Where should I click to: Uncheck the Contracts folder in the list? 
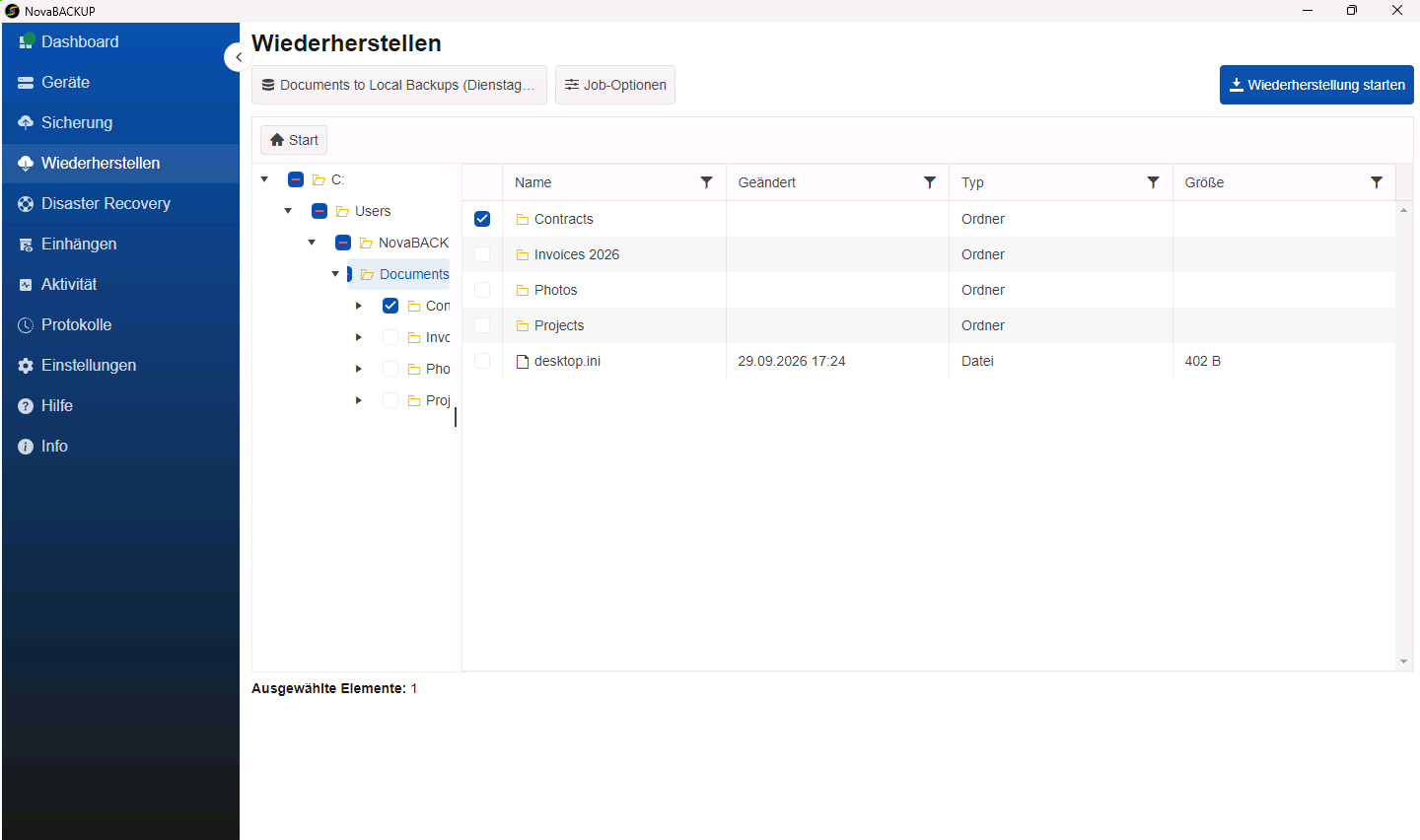(482, 219)
